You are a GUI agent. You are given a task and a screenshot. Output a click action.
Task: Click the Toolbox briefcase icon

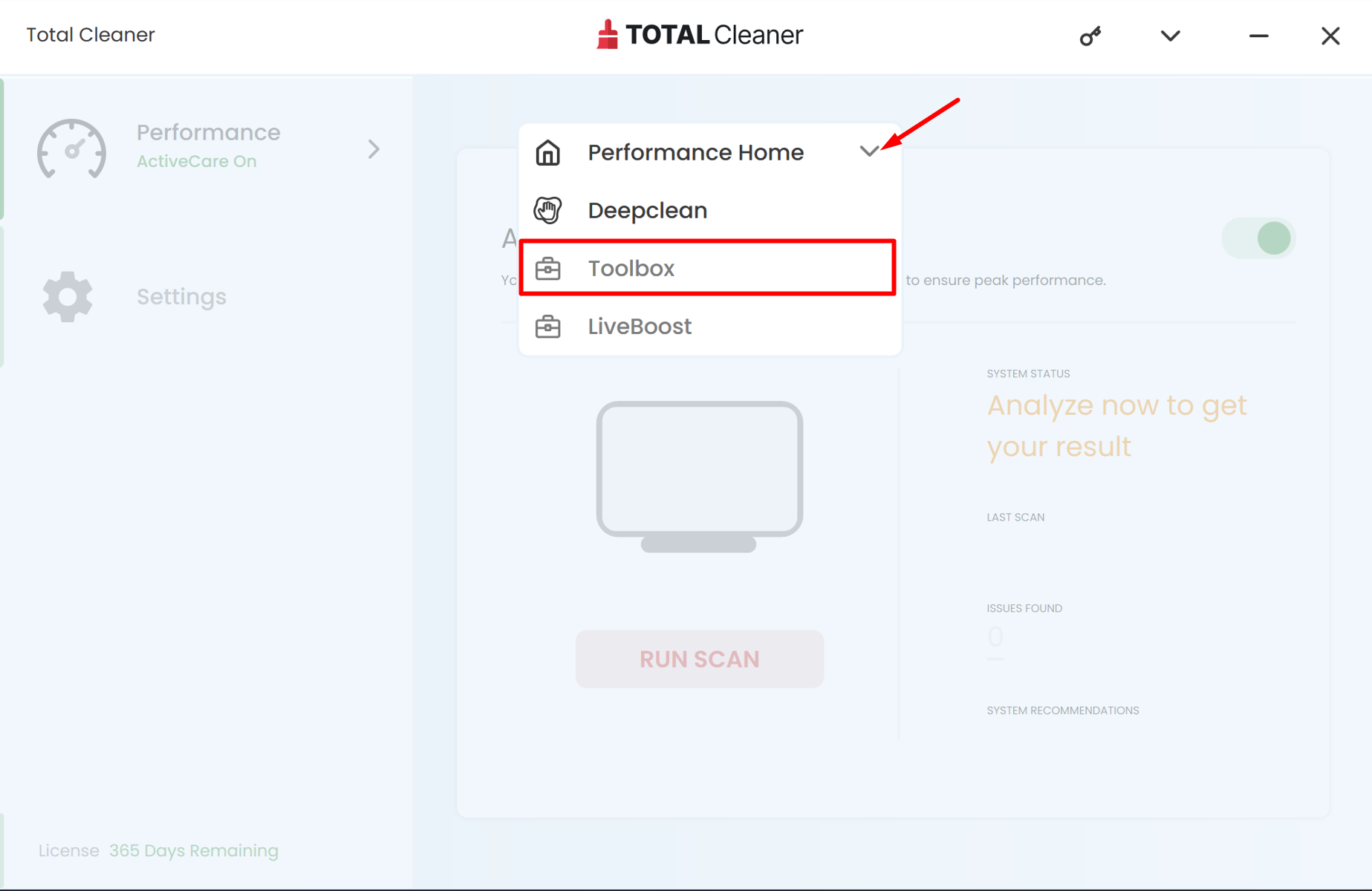pos(548,268)
